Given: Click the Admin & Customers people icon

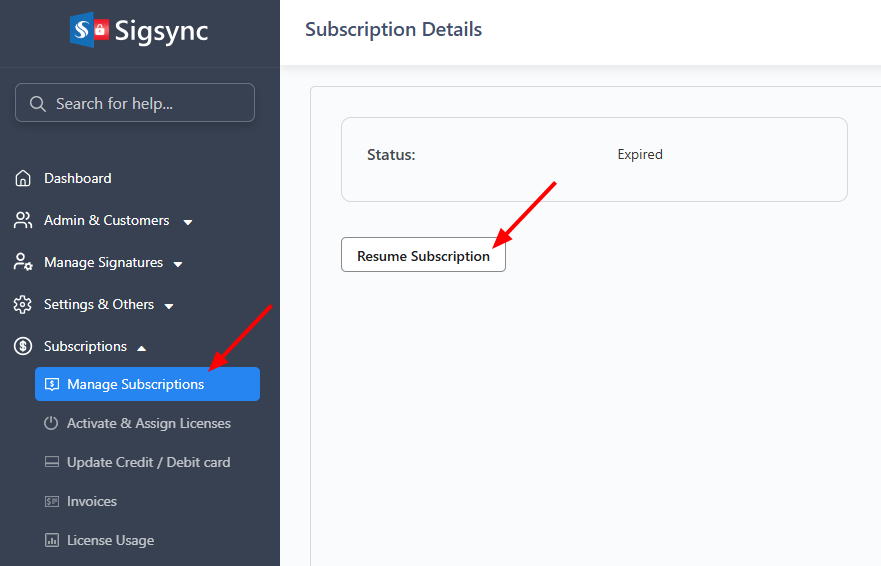Looking at the screenshot, I should point(22,220).
